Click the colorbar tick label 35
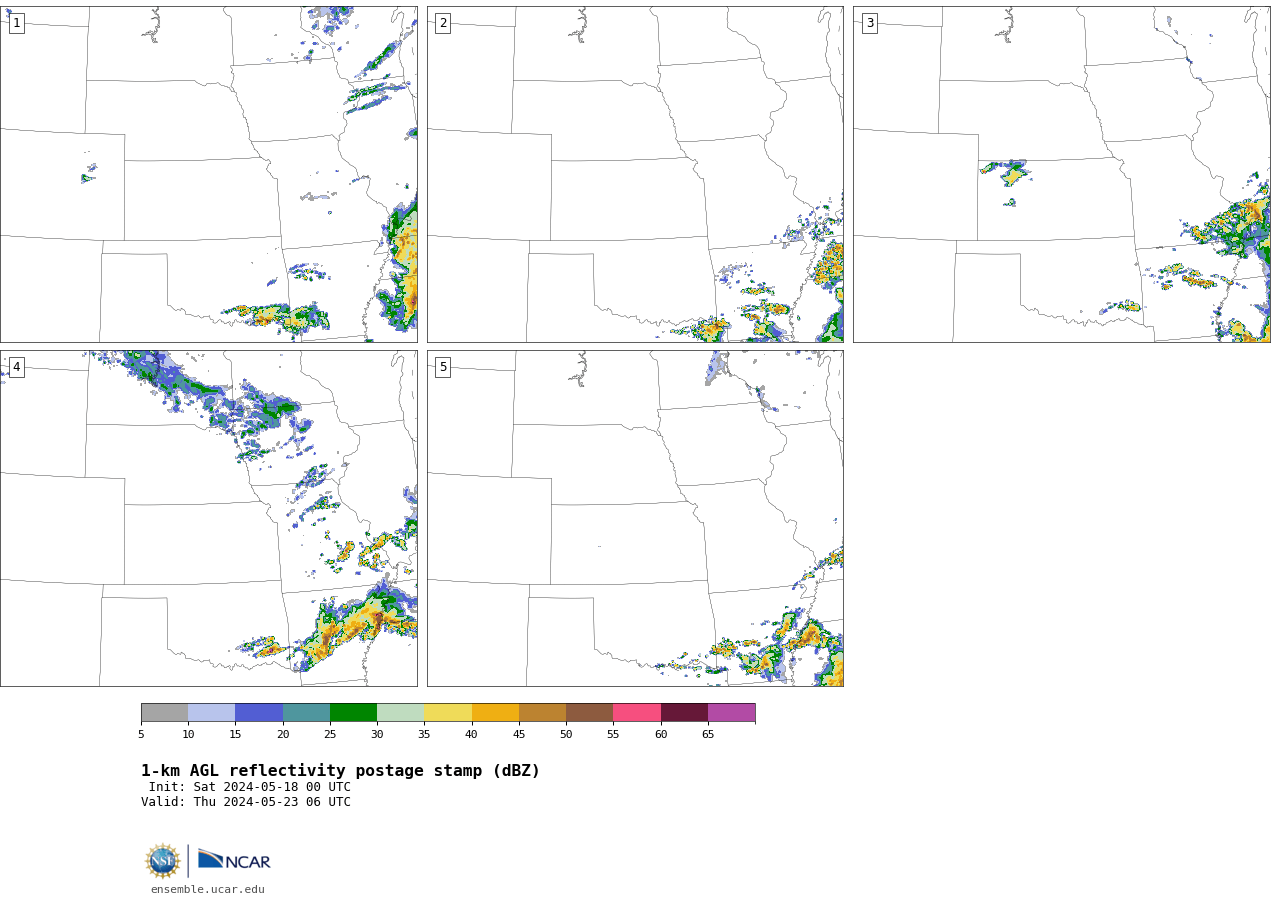This screenshot has width=1280, height=901. pos(424,734)
